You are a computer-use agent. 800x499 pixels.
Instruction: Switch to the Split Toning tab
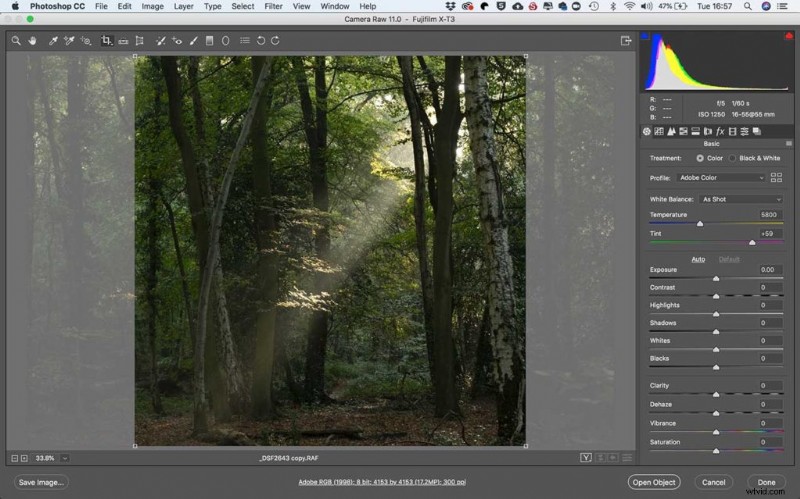(695, 132)
